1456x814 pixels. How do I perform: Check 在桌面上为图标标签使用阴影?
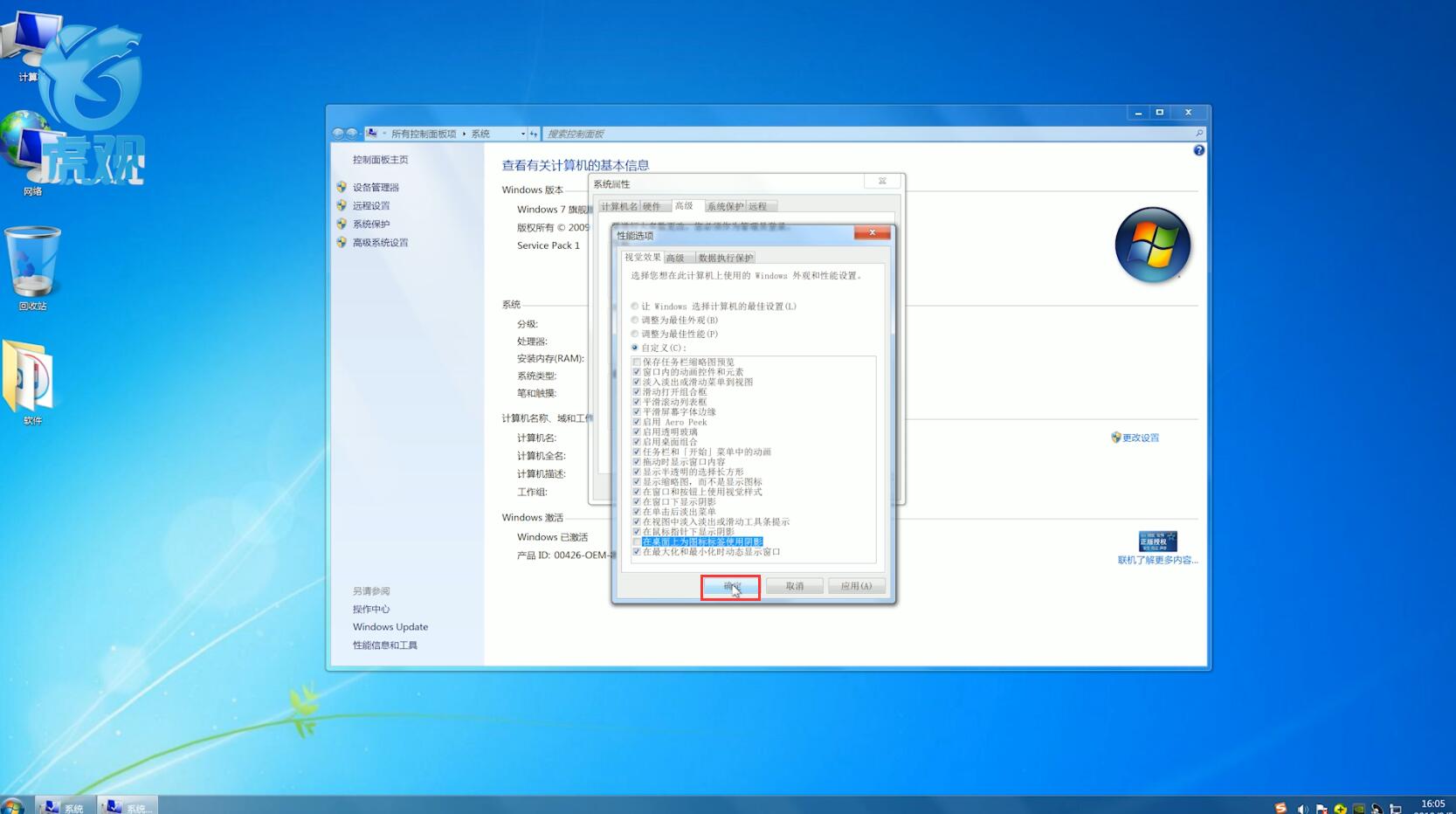pyautogui.click(x=637, y=542)
